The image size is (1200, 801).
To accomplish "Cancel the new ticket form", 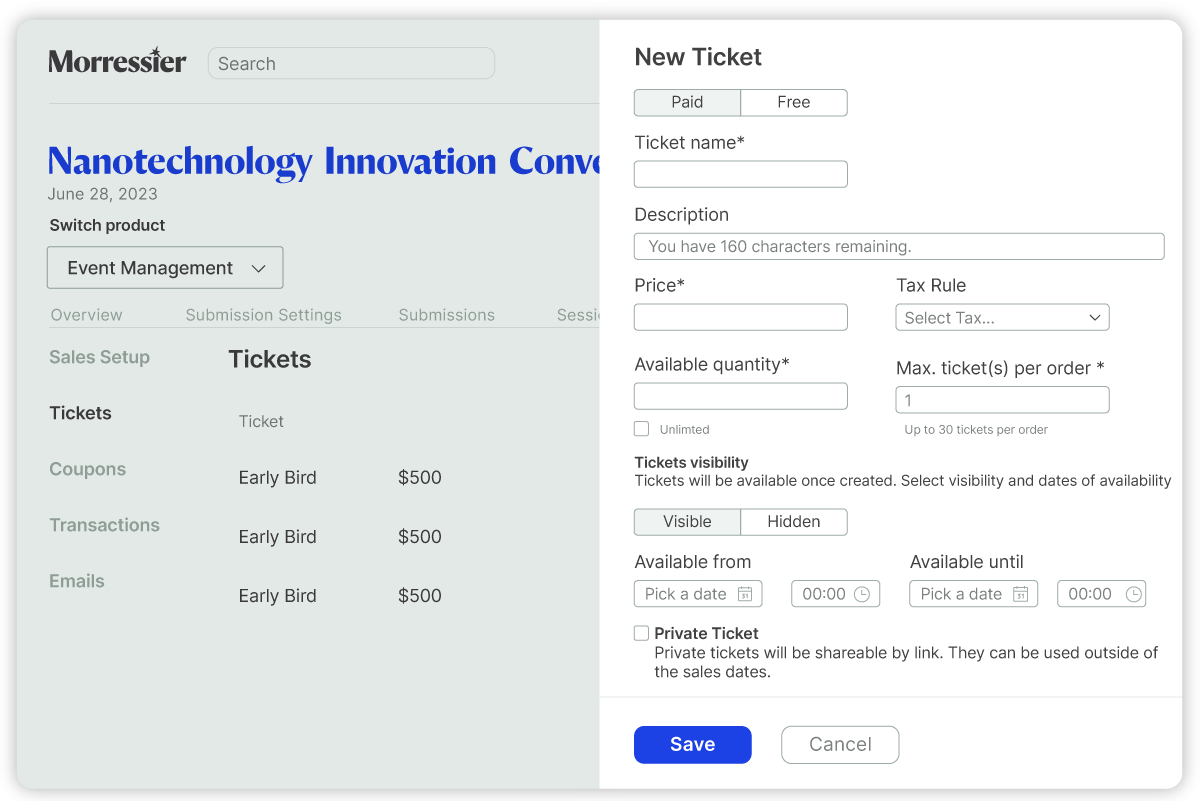I will 840,744.
